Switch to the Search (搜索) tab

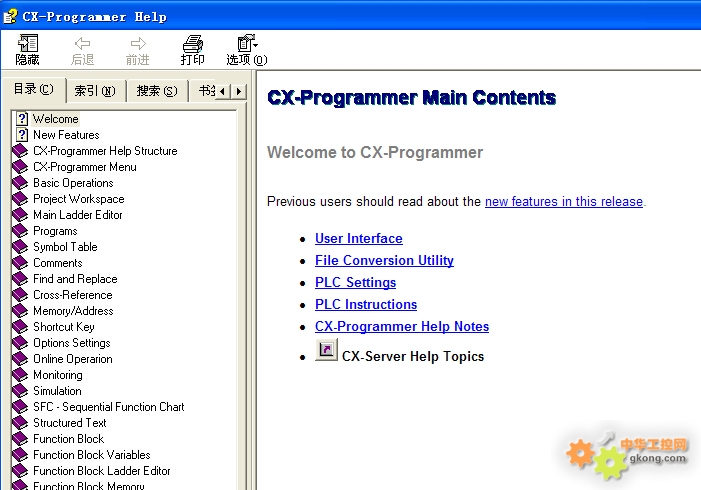tap(156, 91)
